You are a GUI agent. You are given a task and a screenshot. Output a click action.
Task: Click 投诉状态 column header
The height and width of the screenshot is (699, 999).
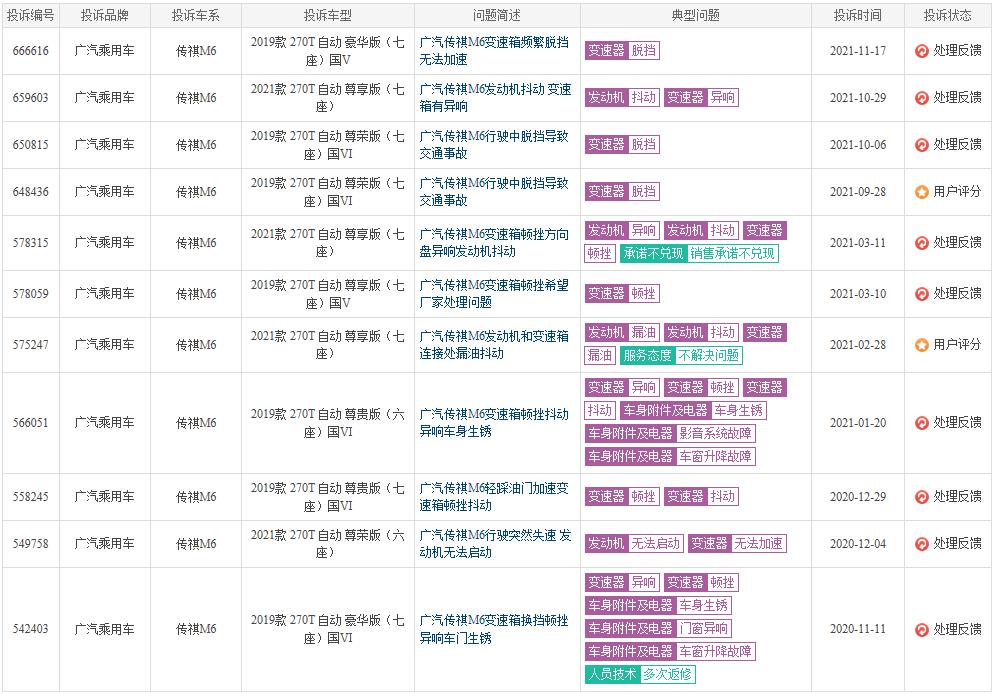pos(947,16)
